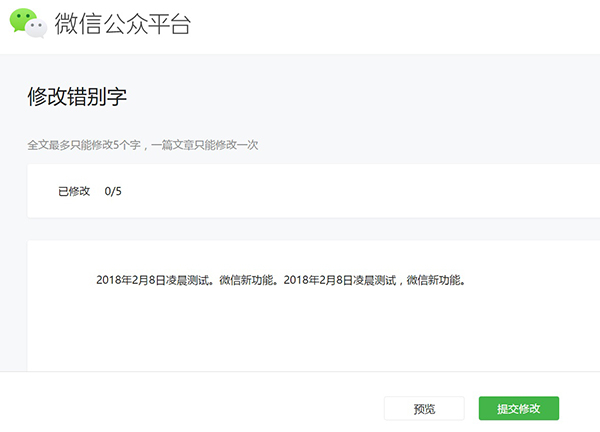
Task: Click the 微信公众平台 header title
Action: (x=122, y=24)
